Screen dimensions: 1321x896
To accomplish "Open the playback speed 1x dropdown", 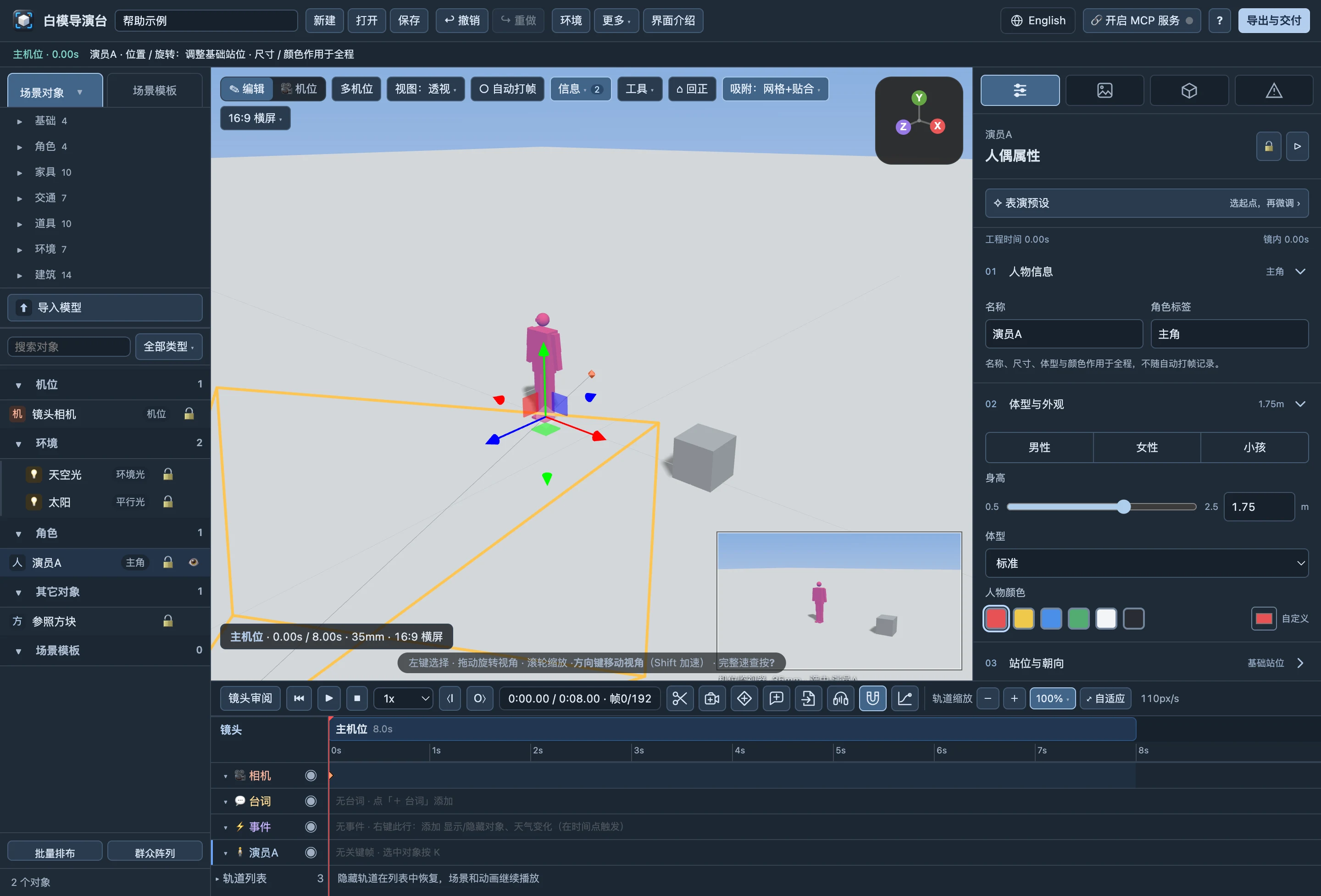I will [x=403, y=698].
